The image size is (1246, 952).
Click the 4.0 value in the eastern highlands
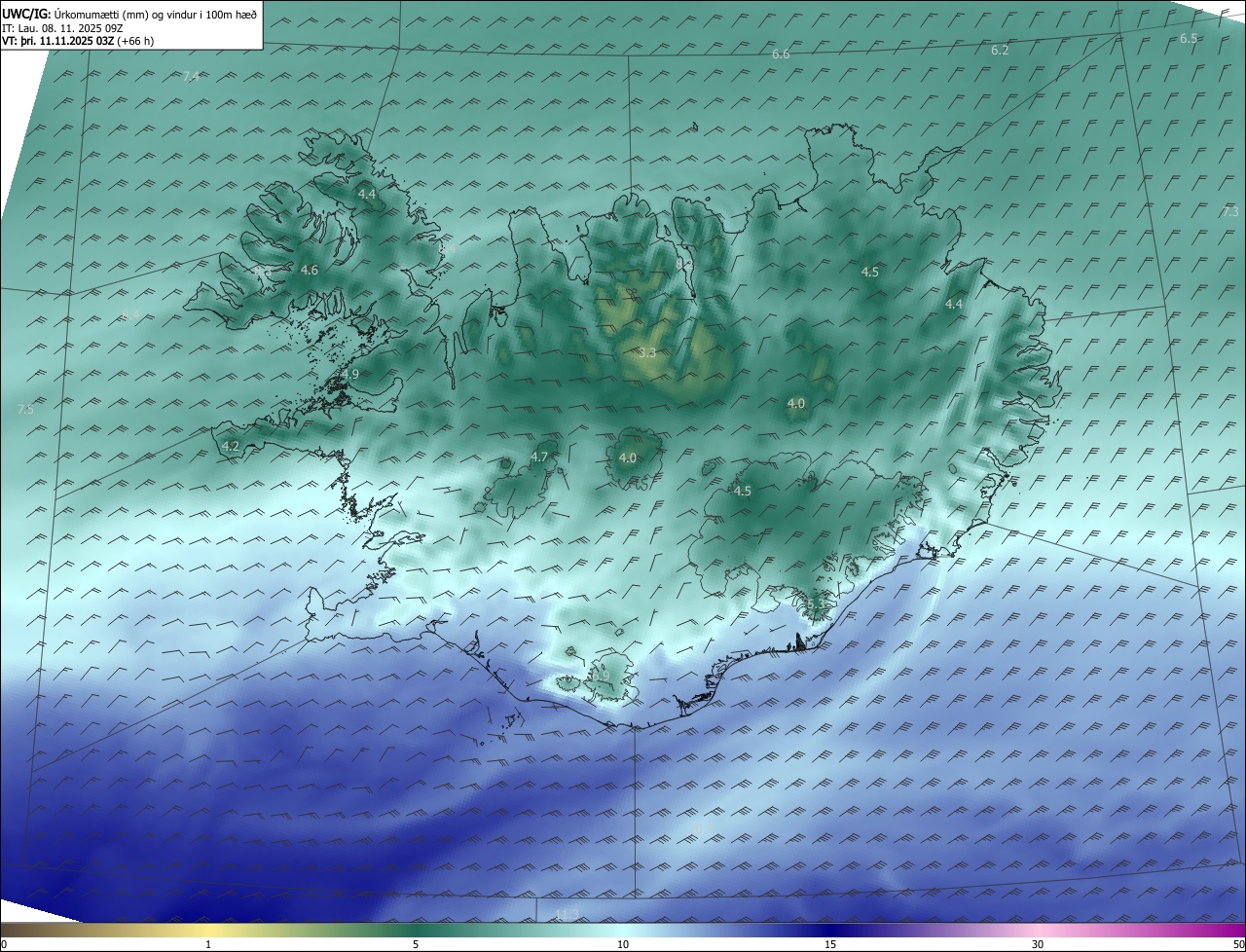[796, 403]
